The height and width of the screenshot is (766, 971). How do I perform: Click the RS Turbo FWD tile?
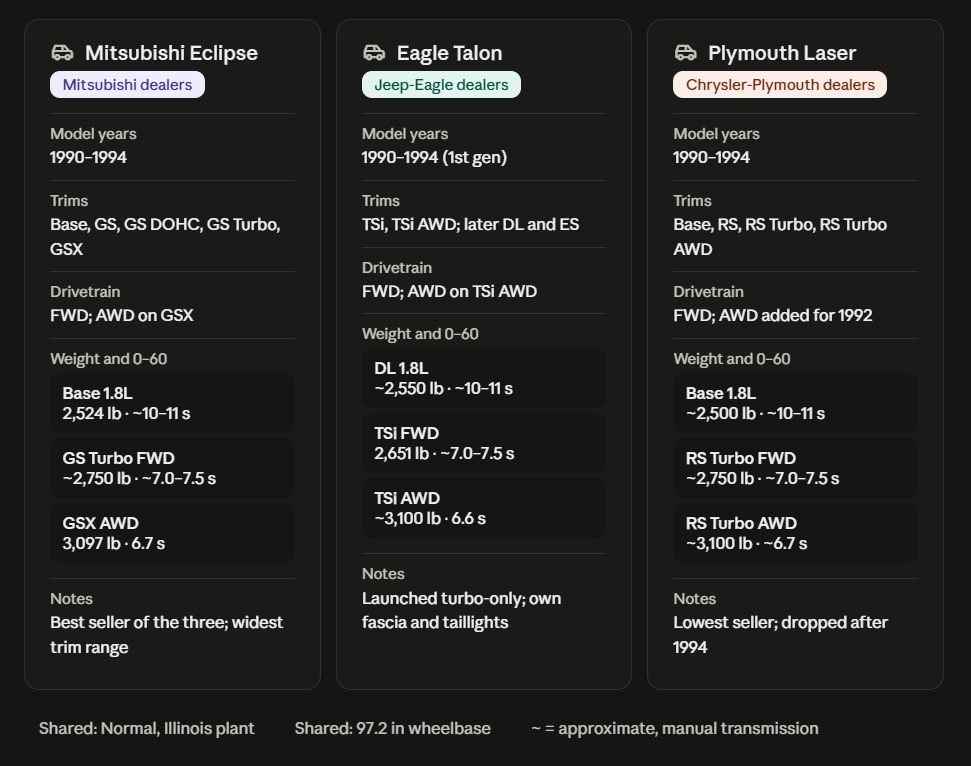pos(796,468)
